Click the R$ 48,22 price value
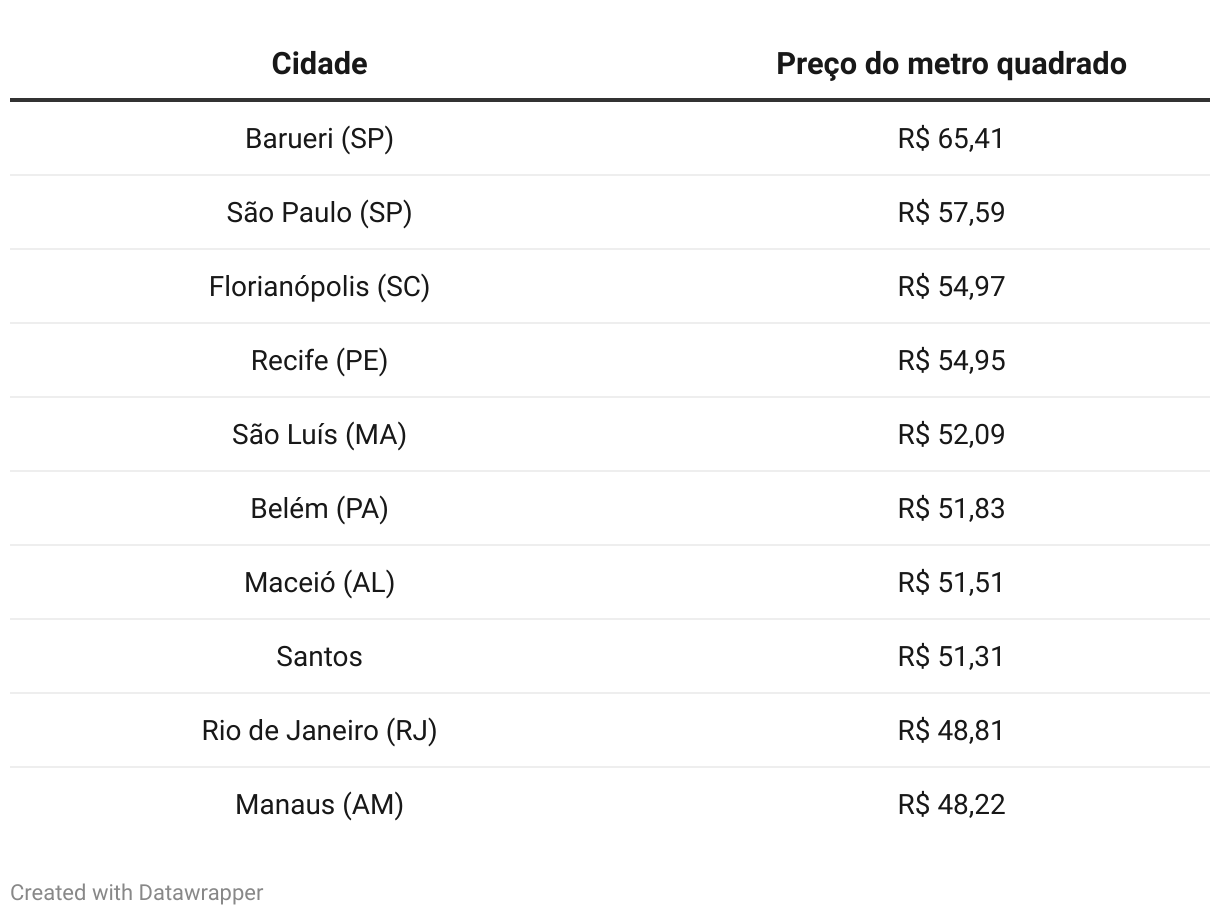 coord(951,804)
